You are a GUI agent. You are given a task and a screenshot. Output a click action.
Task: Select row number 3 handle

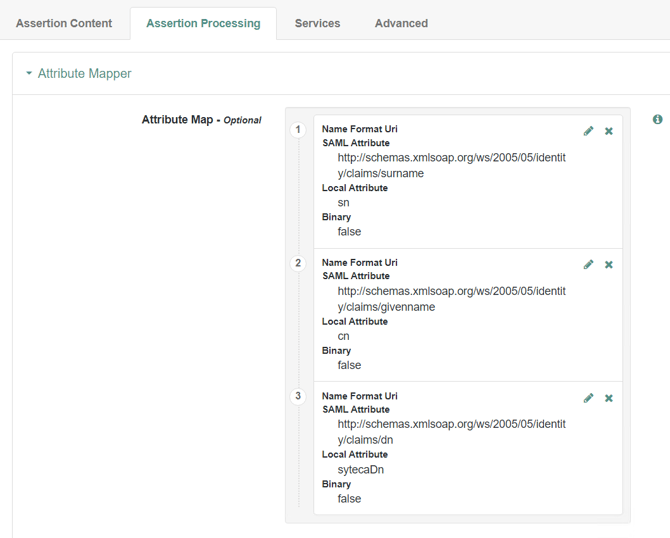click(298, 396)
